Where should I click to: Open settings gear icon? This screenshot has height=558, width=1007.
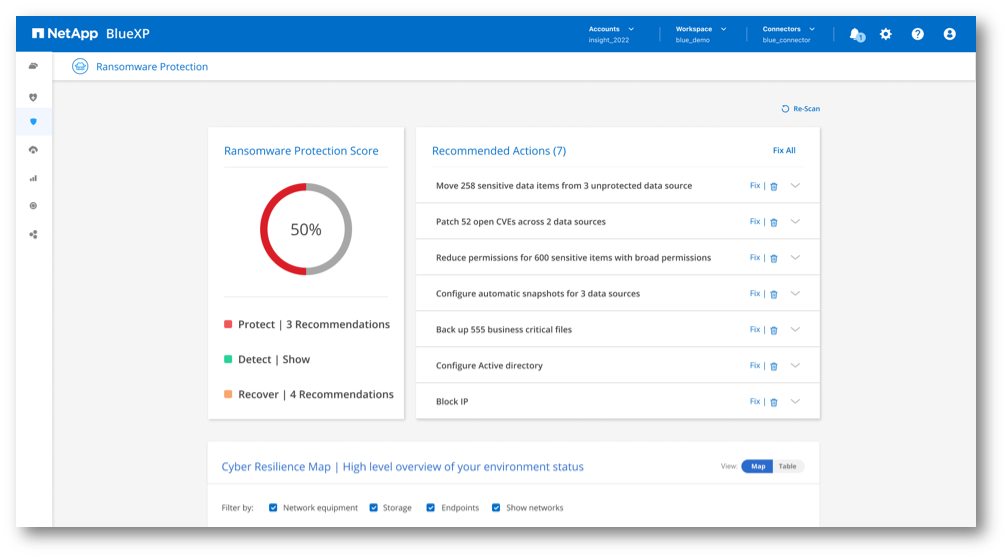click(886, 34)
